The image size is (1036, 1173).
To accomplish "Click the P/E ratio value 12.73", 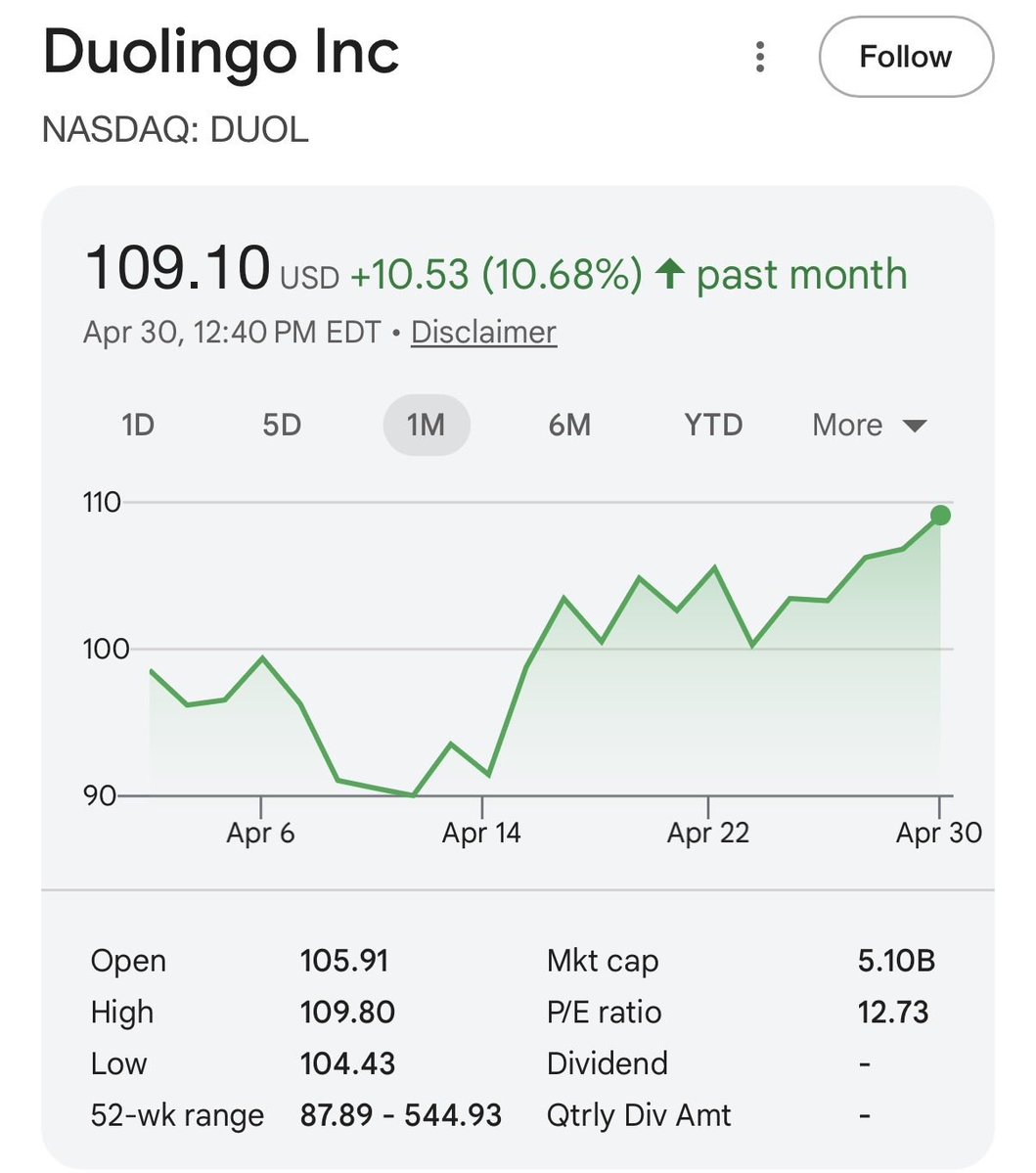I will [x=893, y=1013].
